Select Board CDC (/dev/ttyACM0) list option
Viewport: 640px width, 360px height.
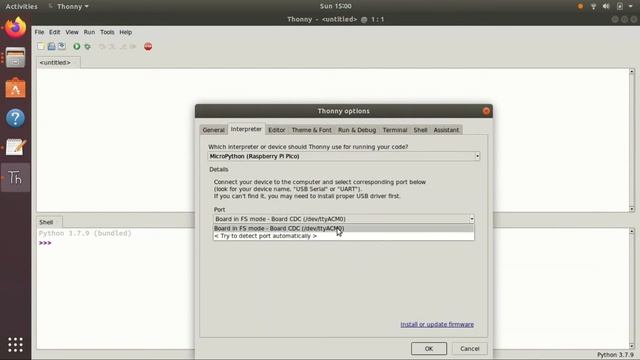pyautogui.click(x=343, y=229)
